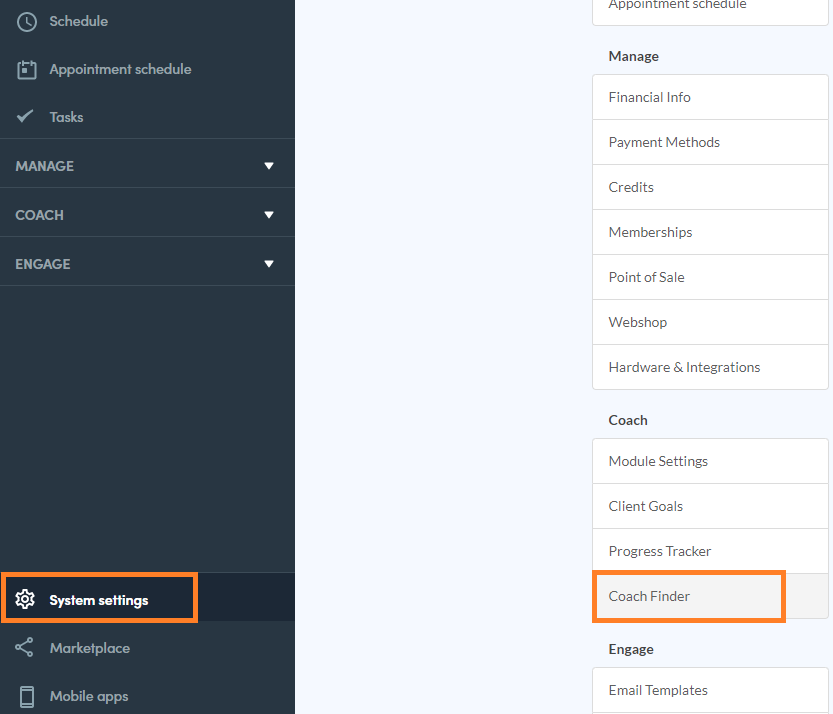Open Webshop settings
This screenshot has height=714, width=833.
(x=710, y=322)
